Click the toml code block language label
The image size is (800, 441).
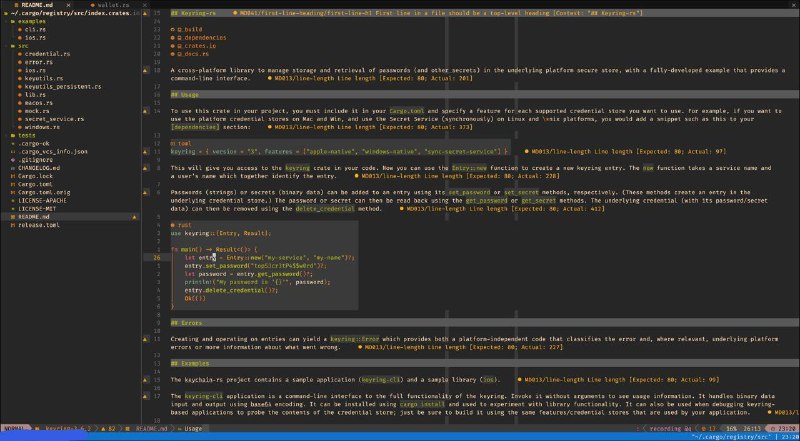[181, 143]
